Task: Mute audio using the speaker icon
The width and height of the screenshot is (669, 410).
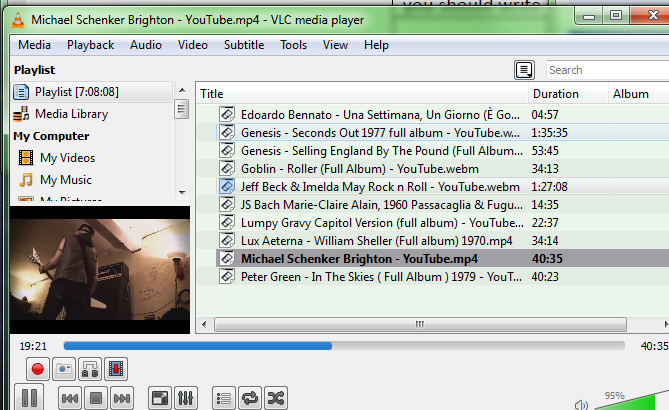Action: coord(581,404)
